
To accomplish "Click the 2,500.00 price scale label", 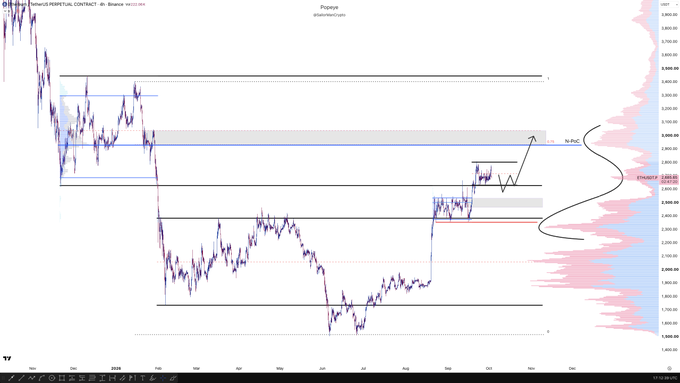I will click(x=670, y=203).
